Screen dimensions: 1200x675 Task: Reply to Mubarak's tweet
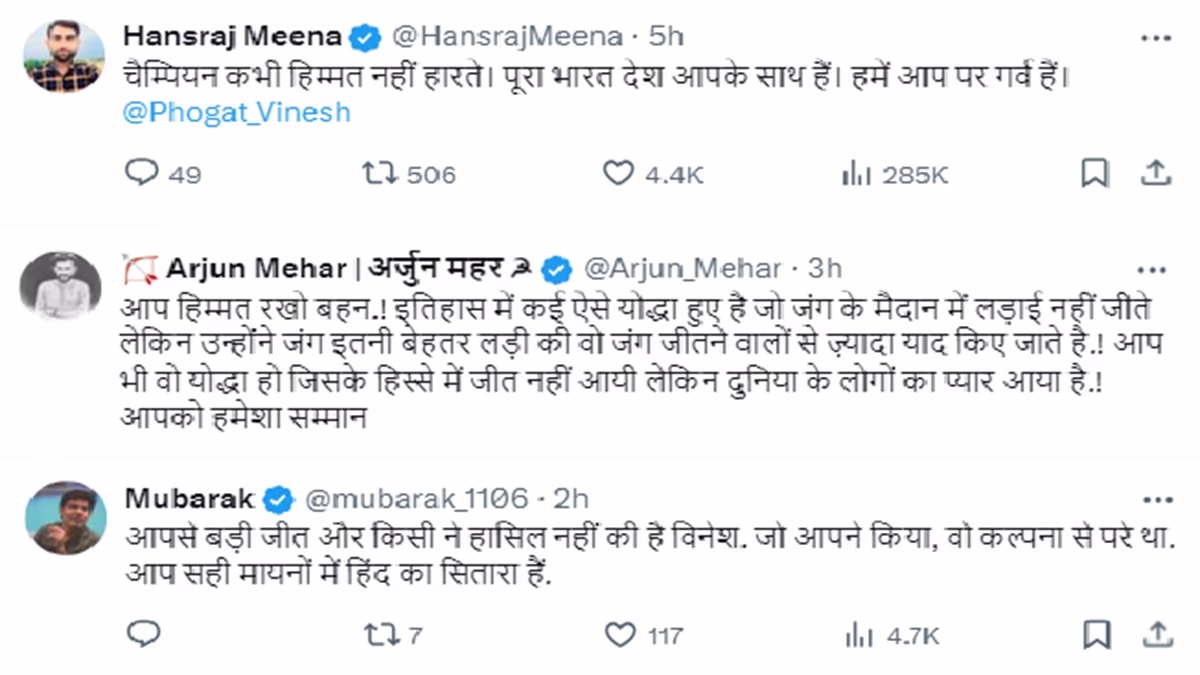pyautogui.click(x=145, y=634)
